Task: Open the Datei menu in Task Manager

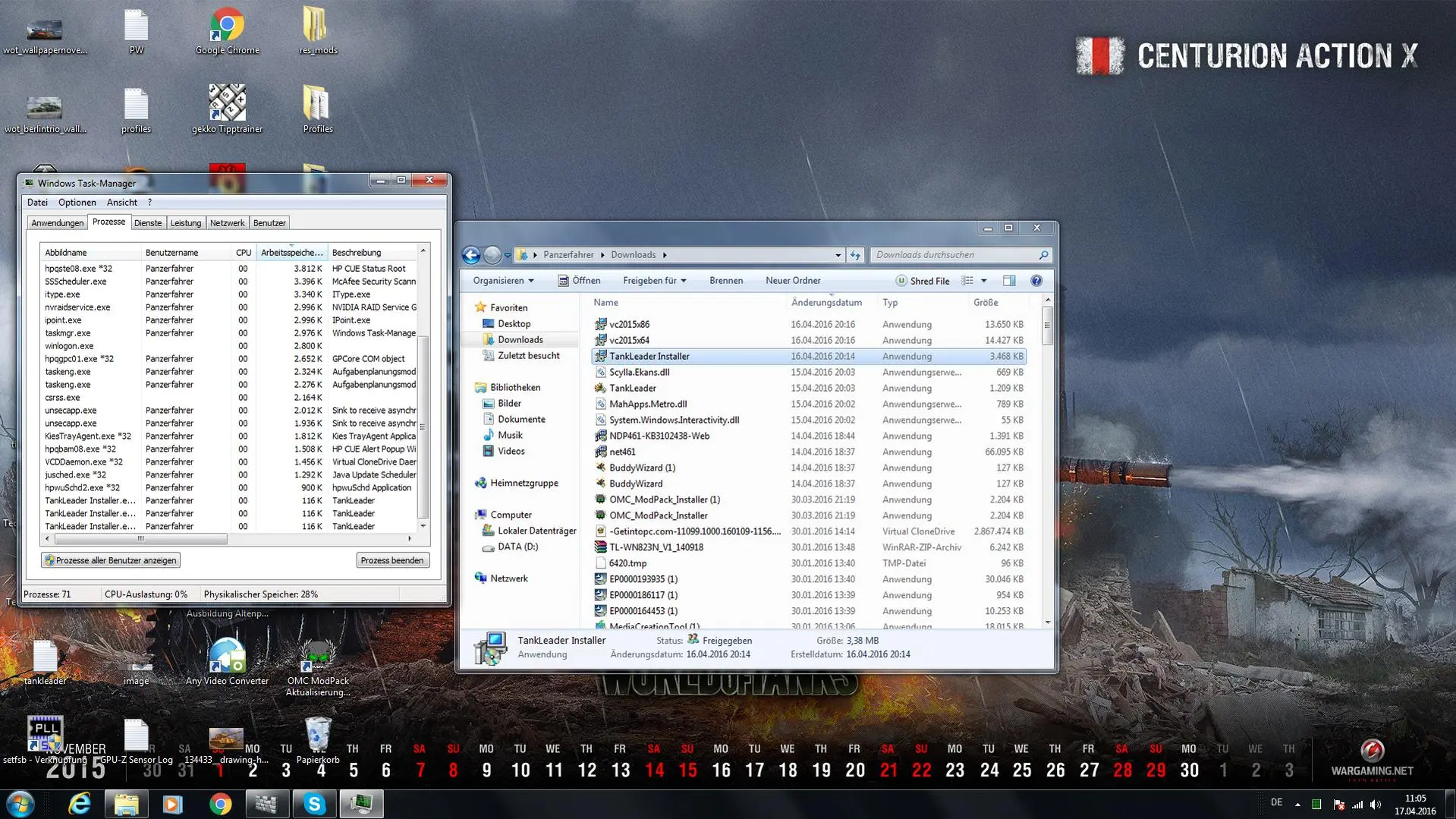Action: [x=37, y=203]
